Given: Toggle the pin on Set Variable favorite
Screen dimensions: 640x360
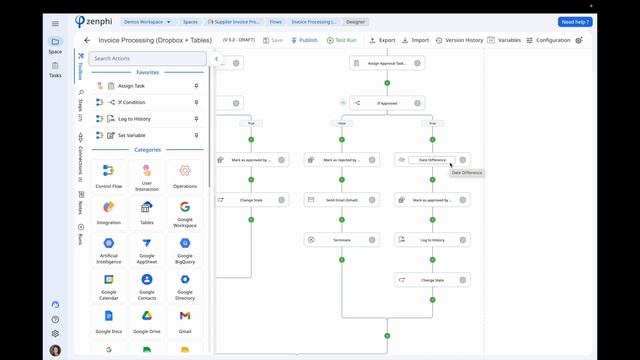Looking at the screenshot, I should pos(196,135).
